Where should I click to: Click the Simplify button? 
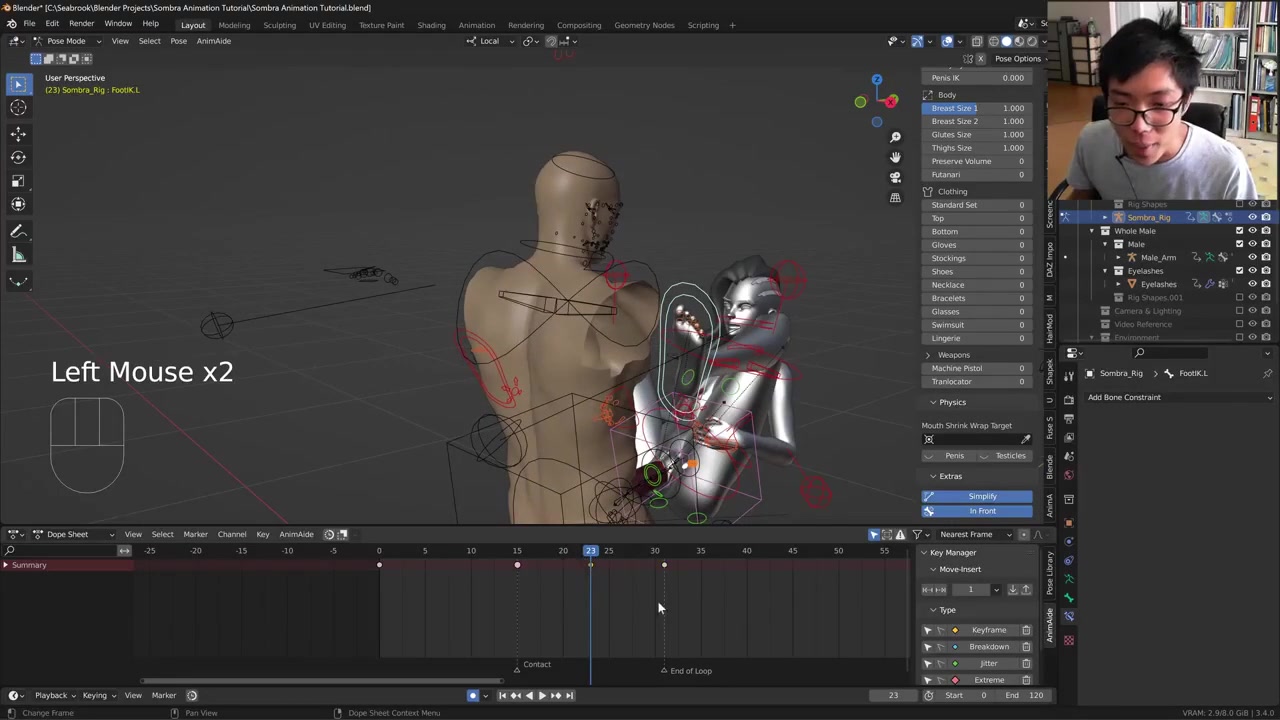coord(982,496)
